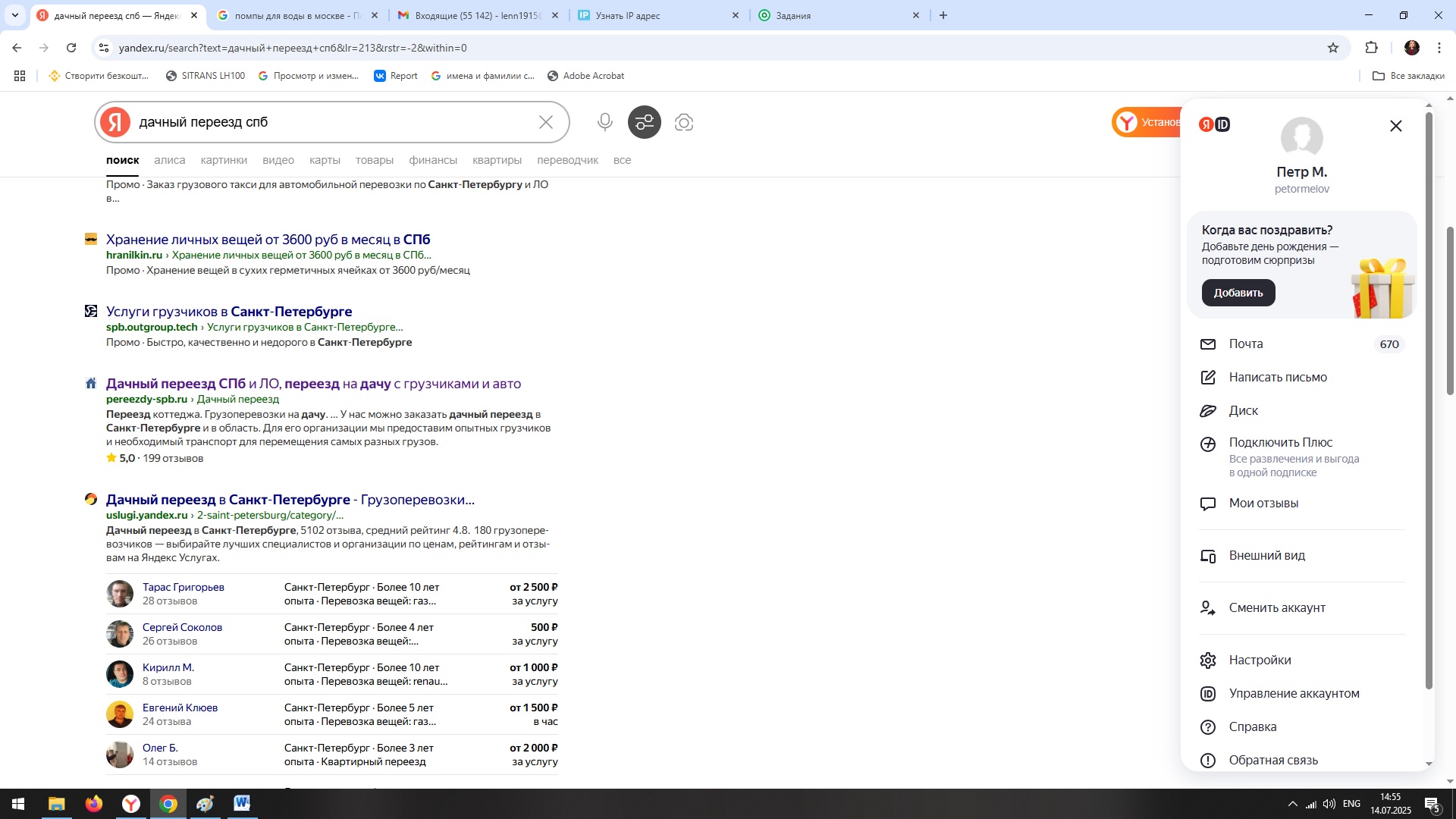Open Word from taskbar
The height and width of the screenshot is (819, 1456).
click(242, 804)
